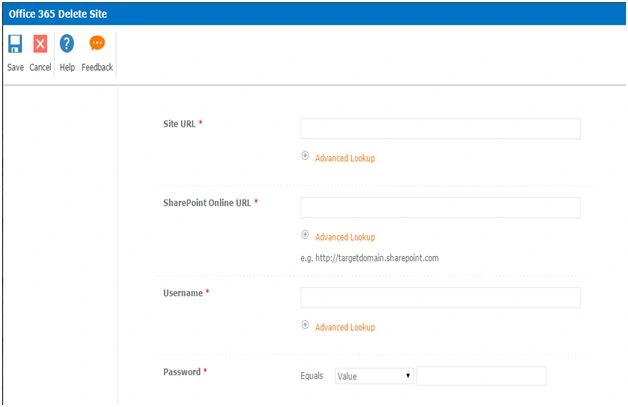Click the Office 365 Delete Site title
This screenshot has height=407, width=628.
click(58, 14)
